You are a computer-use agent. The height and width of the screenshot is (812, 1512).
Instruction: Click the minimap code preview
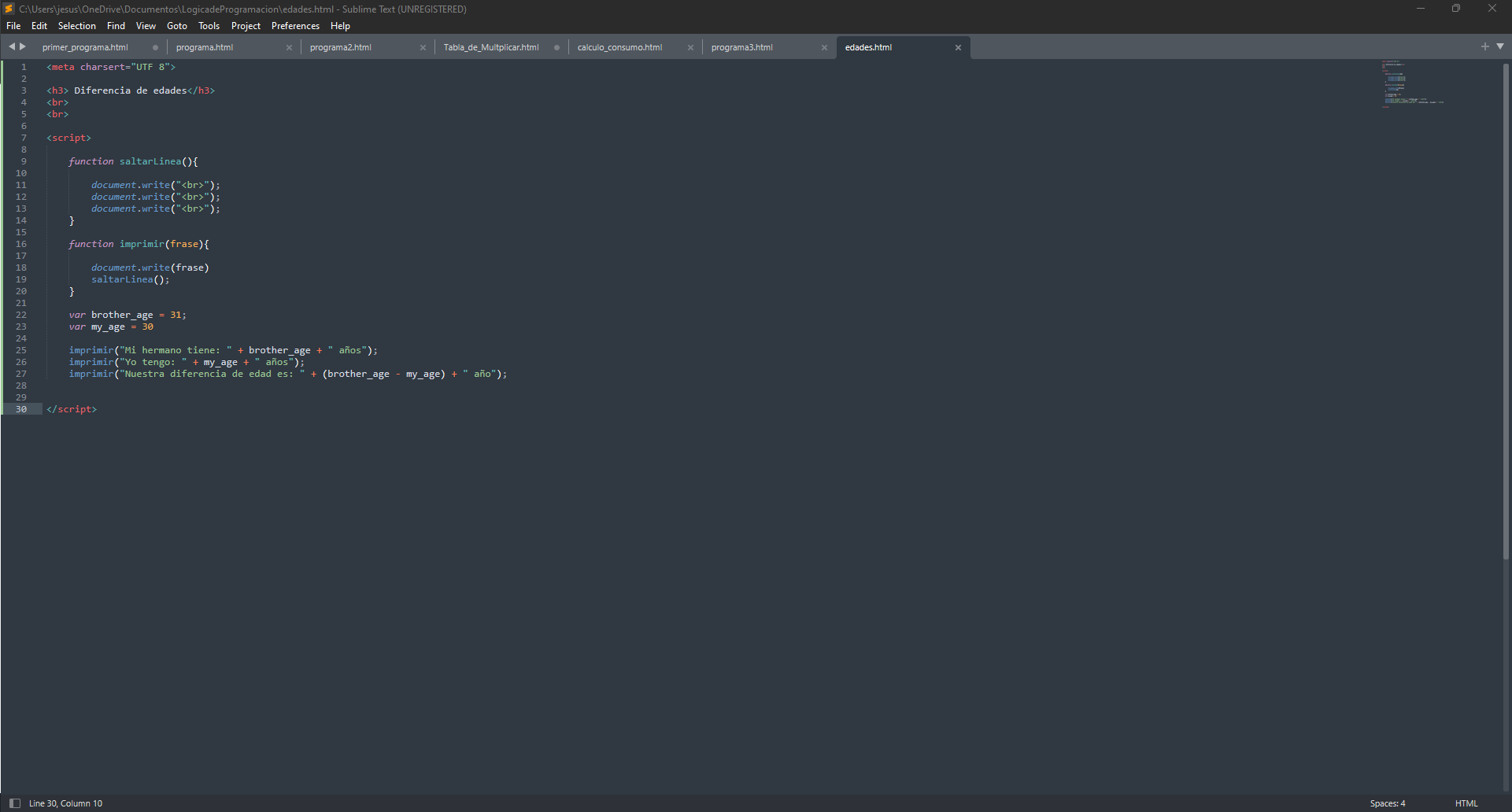(1413, 83)
